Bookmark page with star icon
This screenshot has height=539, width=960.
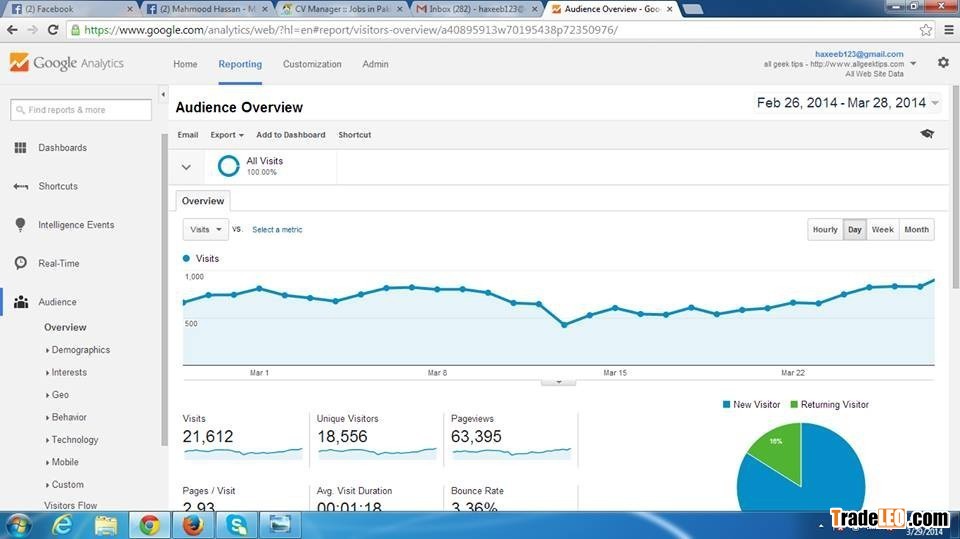[926, 29]
